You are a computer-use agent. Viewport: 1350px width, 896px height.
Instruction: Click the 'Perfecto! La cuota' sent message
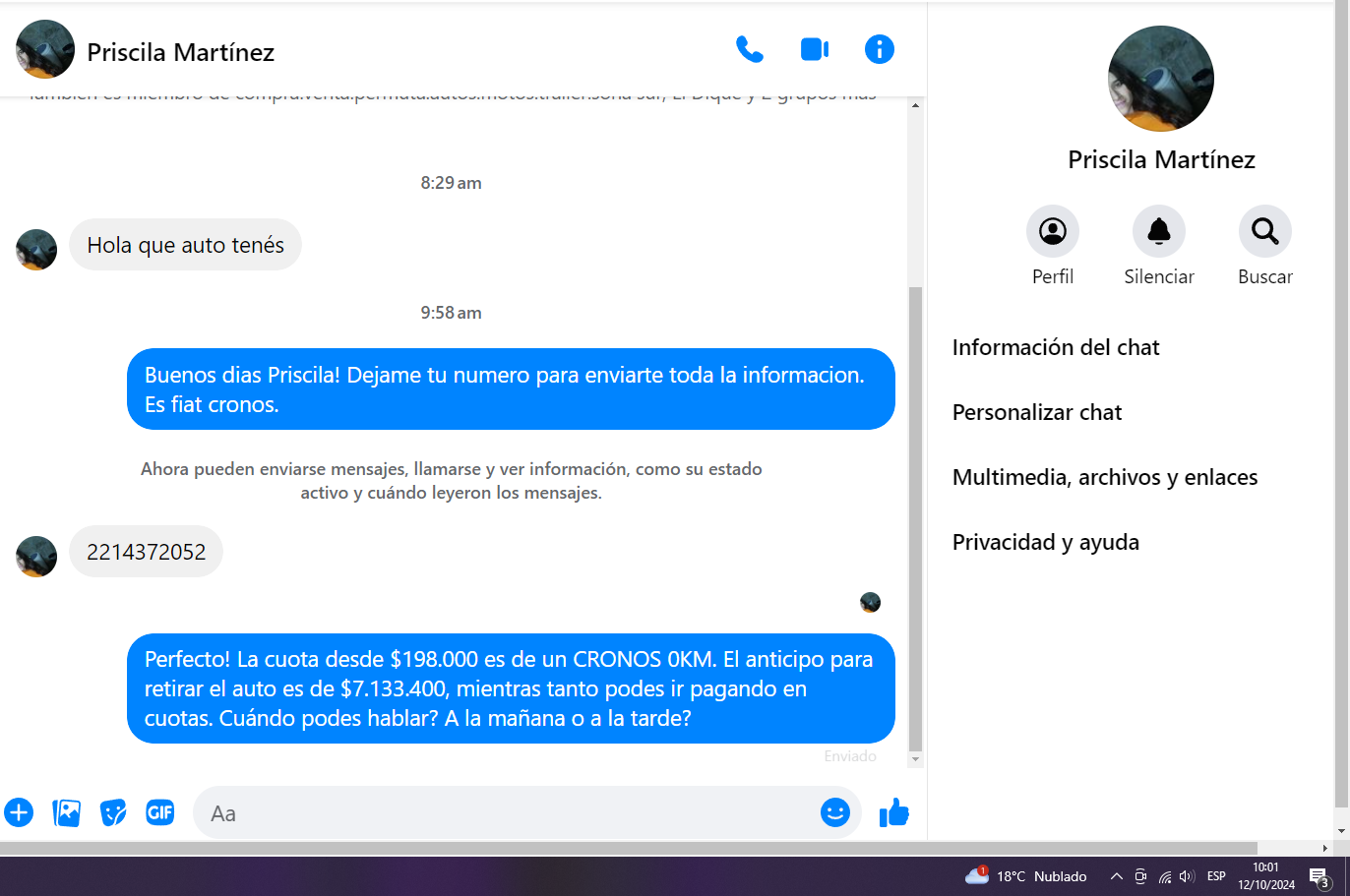pyautogui.click(x=511, y=688)
